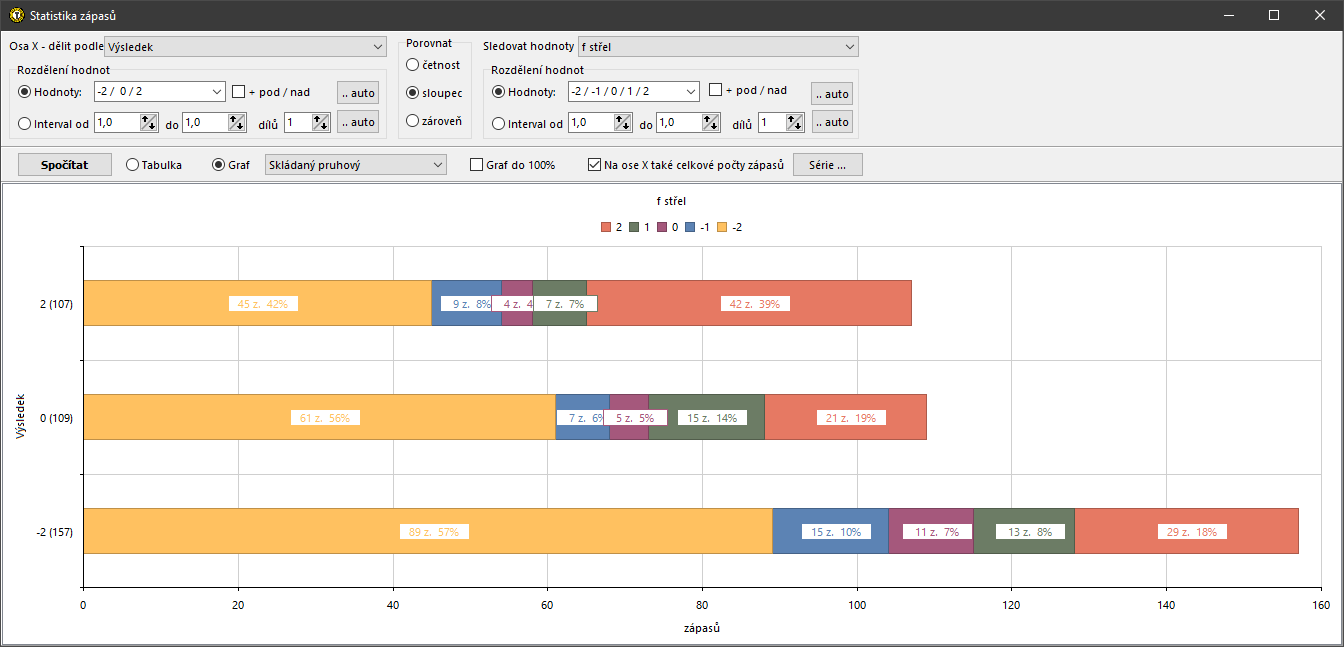Viewport: 1344px width, 647px height.
Task: Click spin arrows of Sledovat hodnoty 'dílů' field
Action: 795,123
